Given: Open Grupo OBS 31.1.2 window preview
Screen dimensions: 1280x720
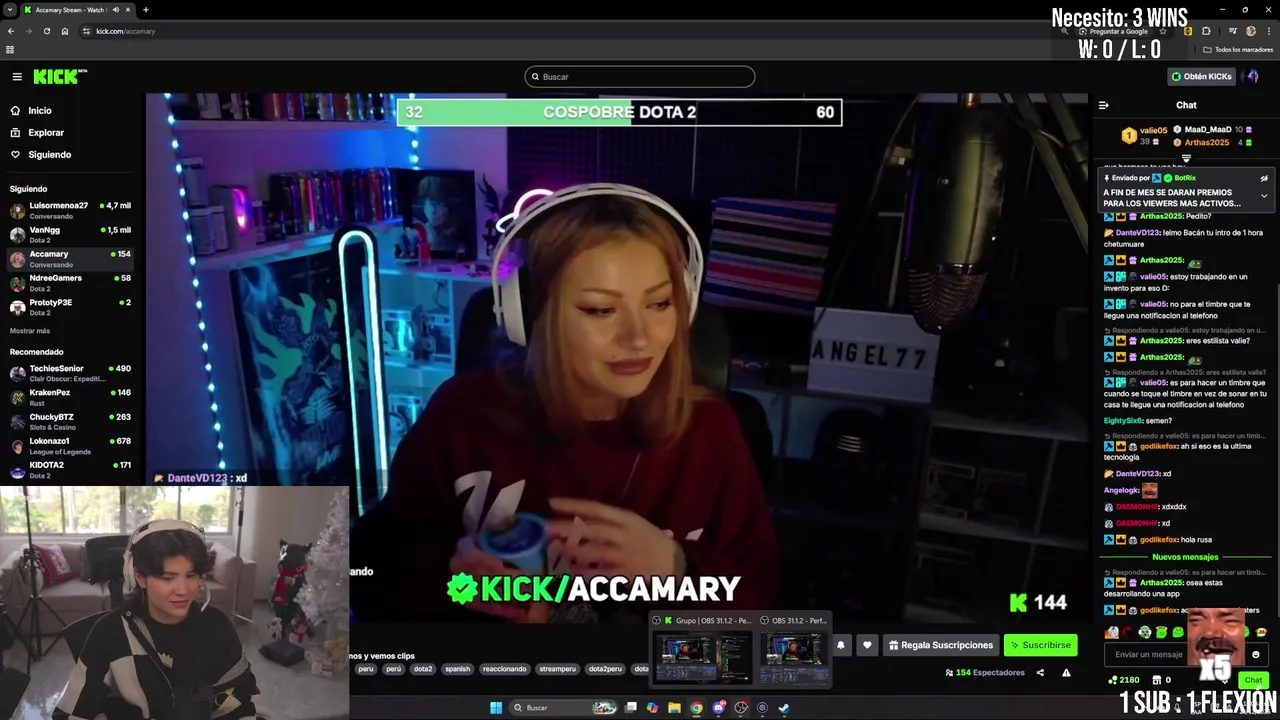Looking at the screenshot, I should tap(701, 649).
